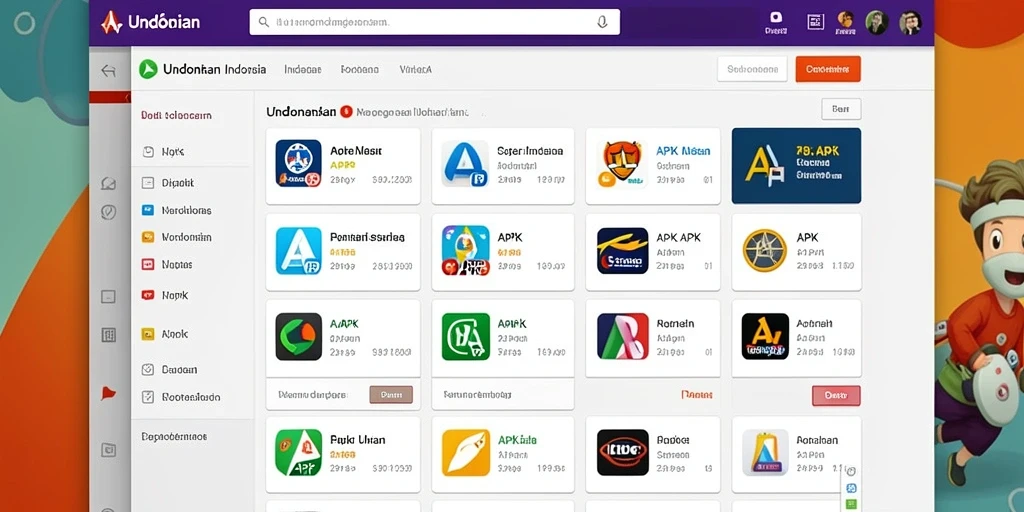Open Aotnaih with the black and orange A icon

click(796, 338)
